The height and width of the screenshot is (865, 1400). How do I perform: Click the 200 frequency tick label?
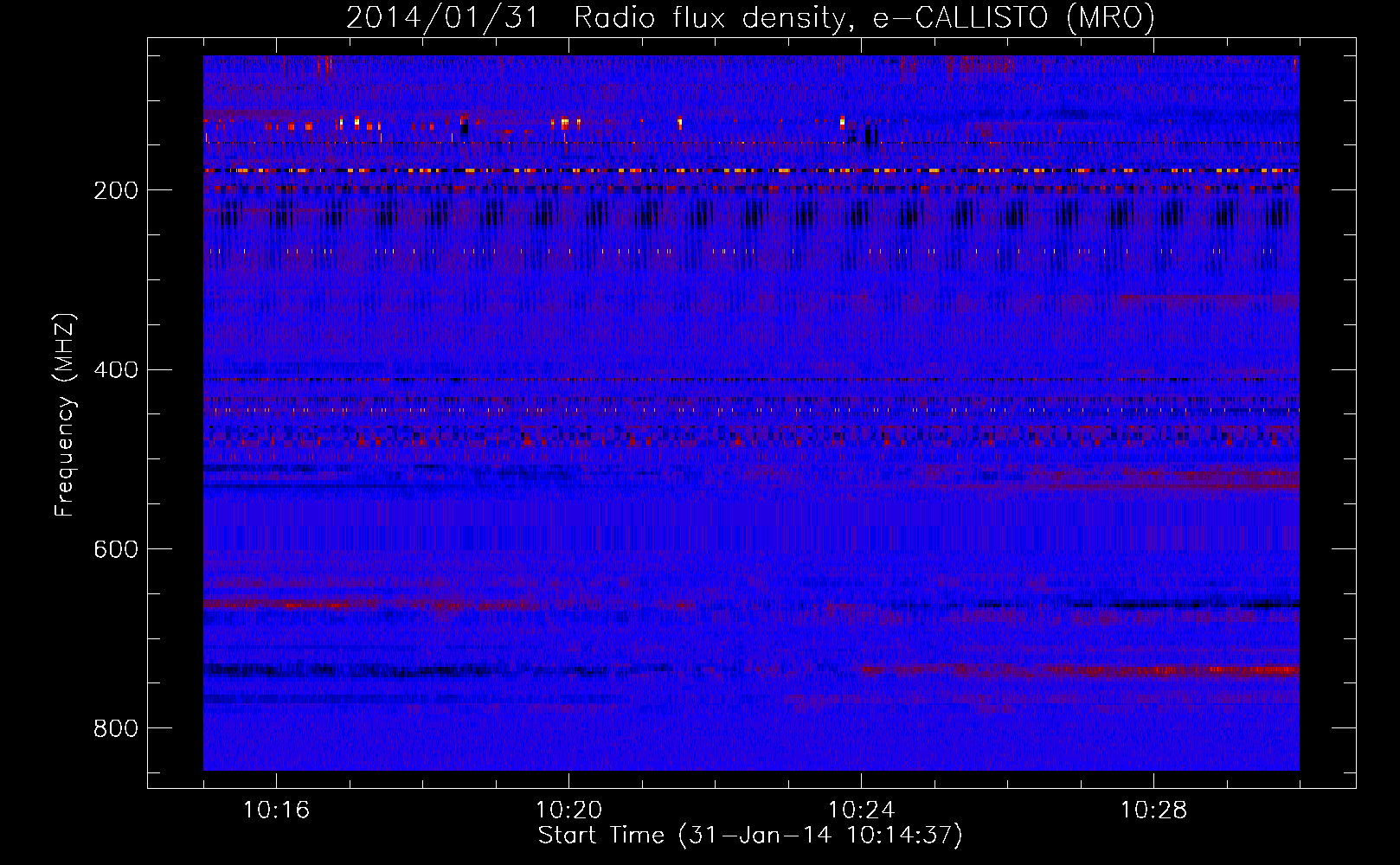tap(116, 190)
